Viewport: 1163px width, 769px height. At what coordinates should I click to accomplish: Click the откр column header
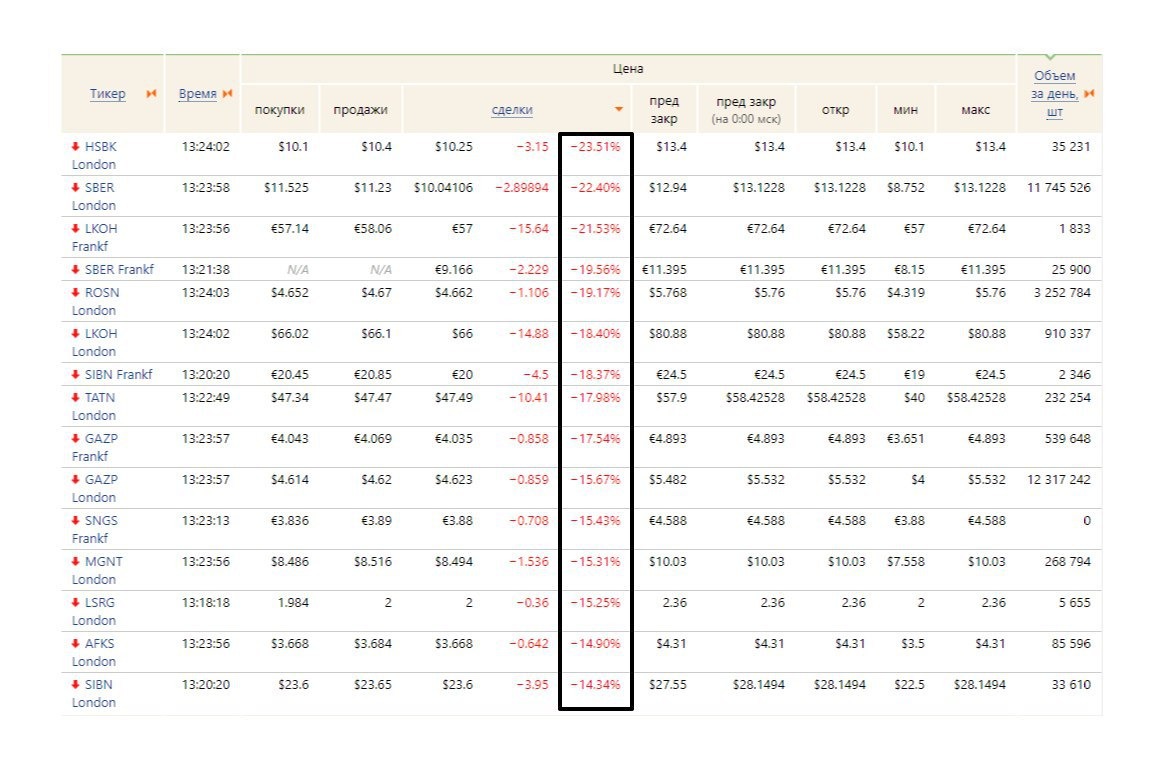point(835,110)
